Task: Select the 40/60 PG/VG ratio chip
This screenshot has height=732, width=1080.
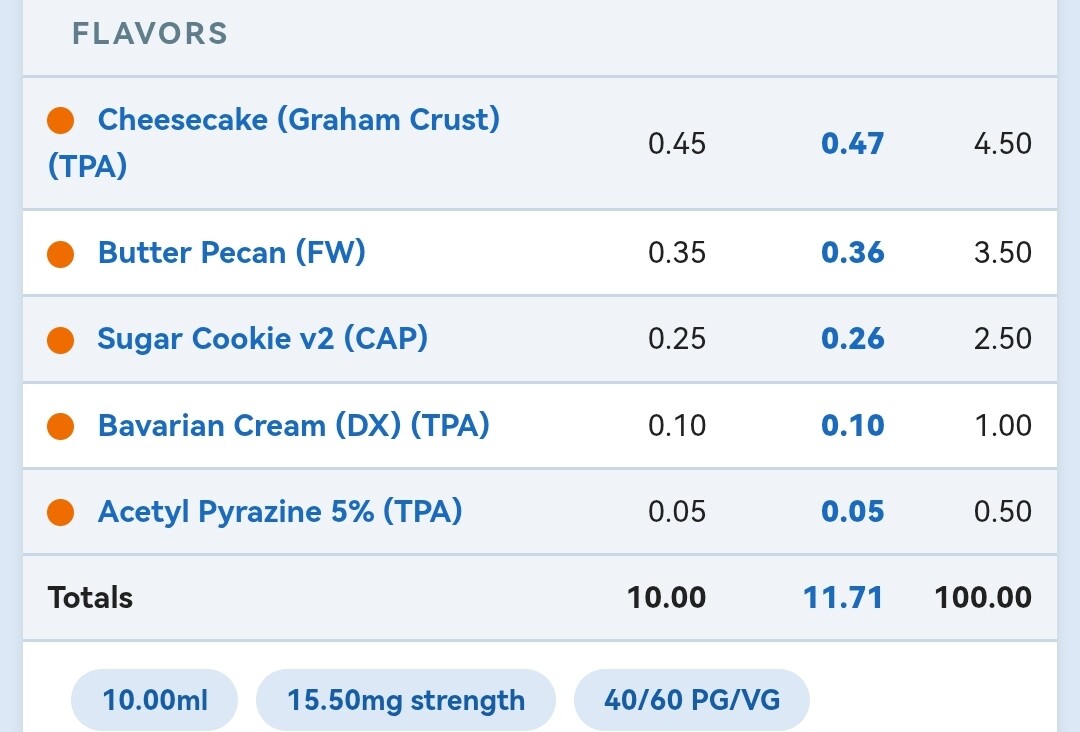Action: (x=692, y=700)
